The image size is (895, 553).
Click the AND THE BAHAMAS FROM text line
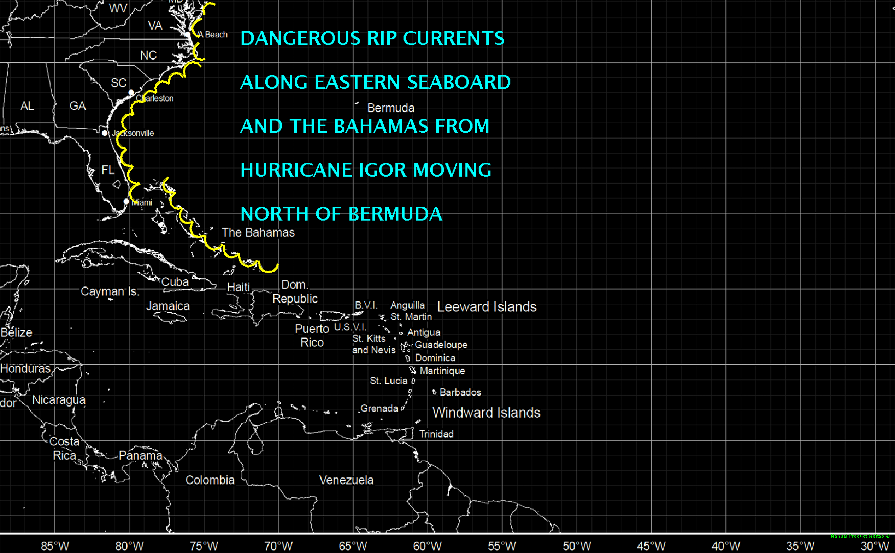[365, 126]
